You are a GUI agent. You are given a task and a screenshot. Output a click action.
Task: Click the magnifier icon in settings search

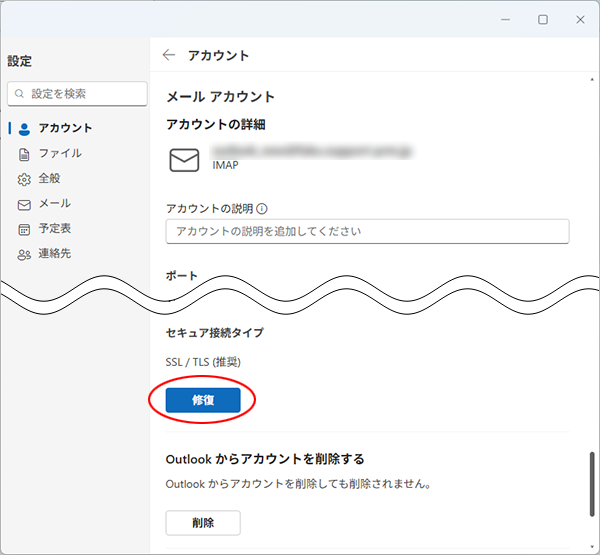pyautogui.click(x=19, y=94)
